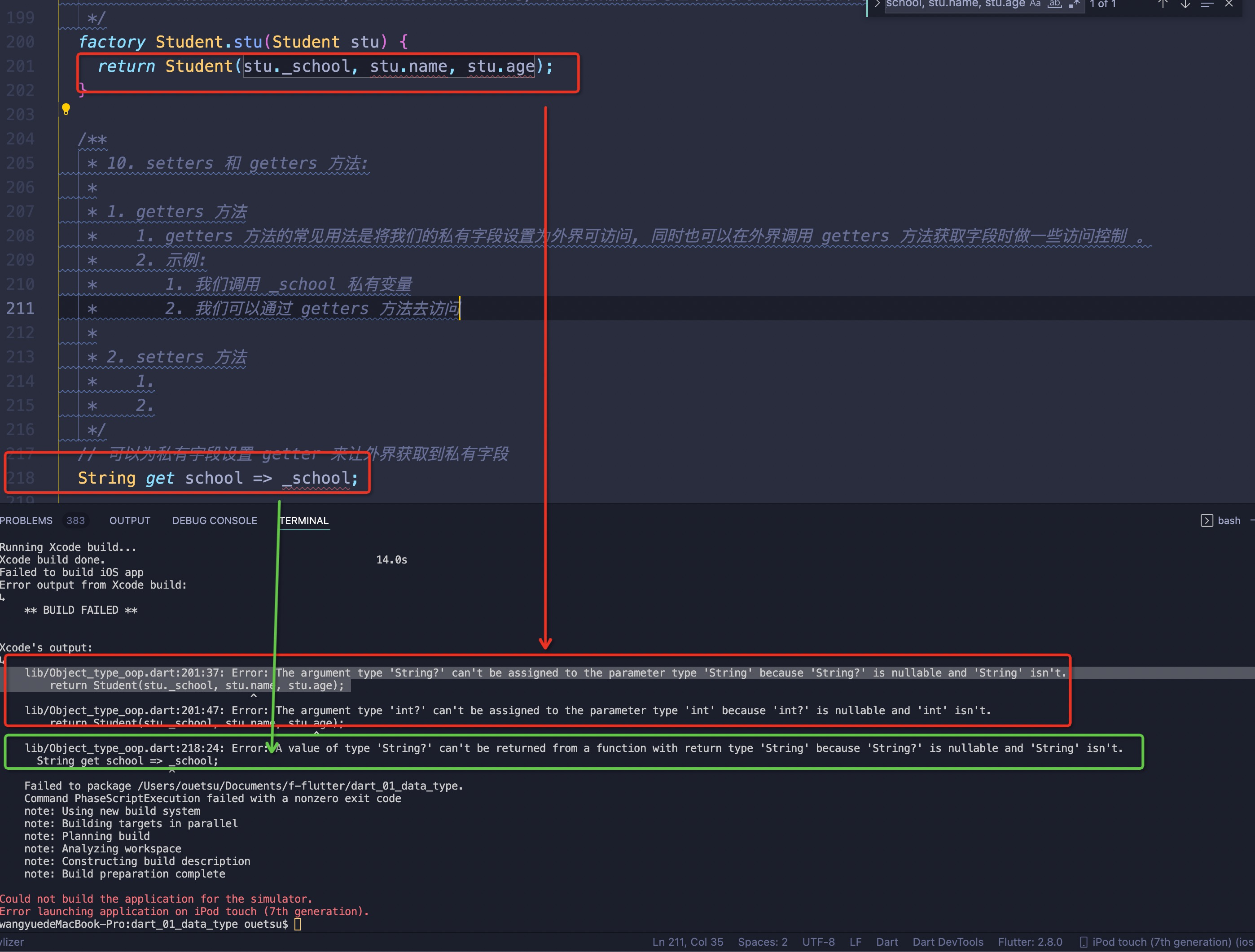Click error path lib/Object_type_oop.dart:201:47
Viewport: 1255px width, 952px height.
pos(124,711)
